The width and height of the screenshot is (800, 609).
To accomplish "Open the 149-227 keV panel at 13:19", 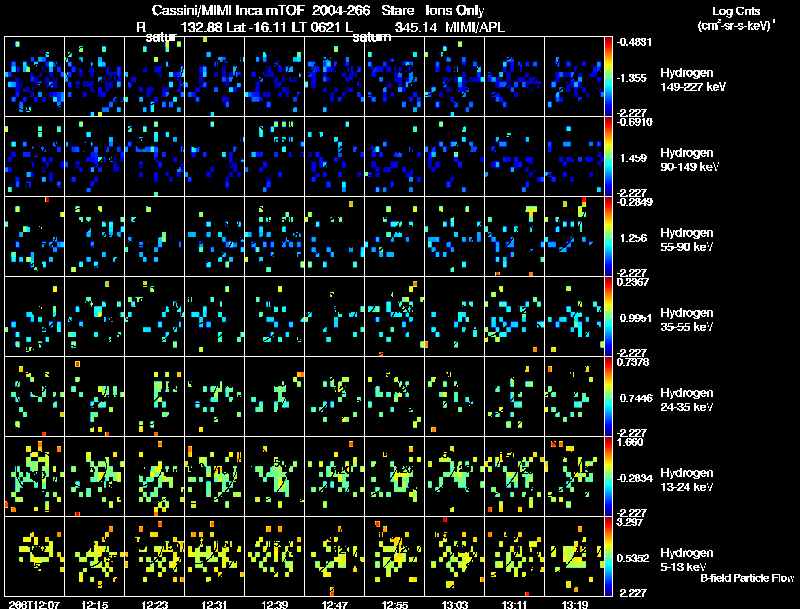I will 574,77.
